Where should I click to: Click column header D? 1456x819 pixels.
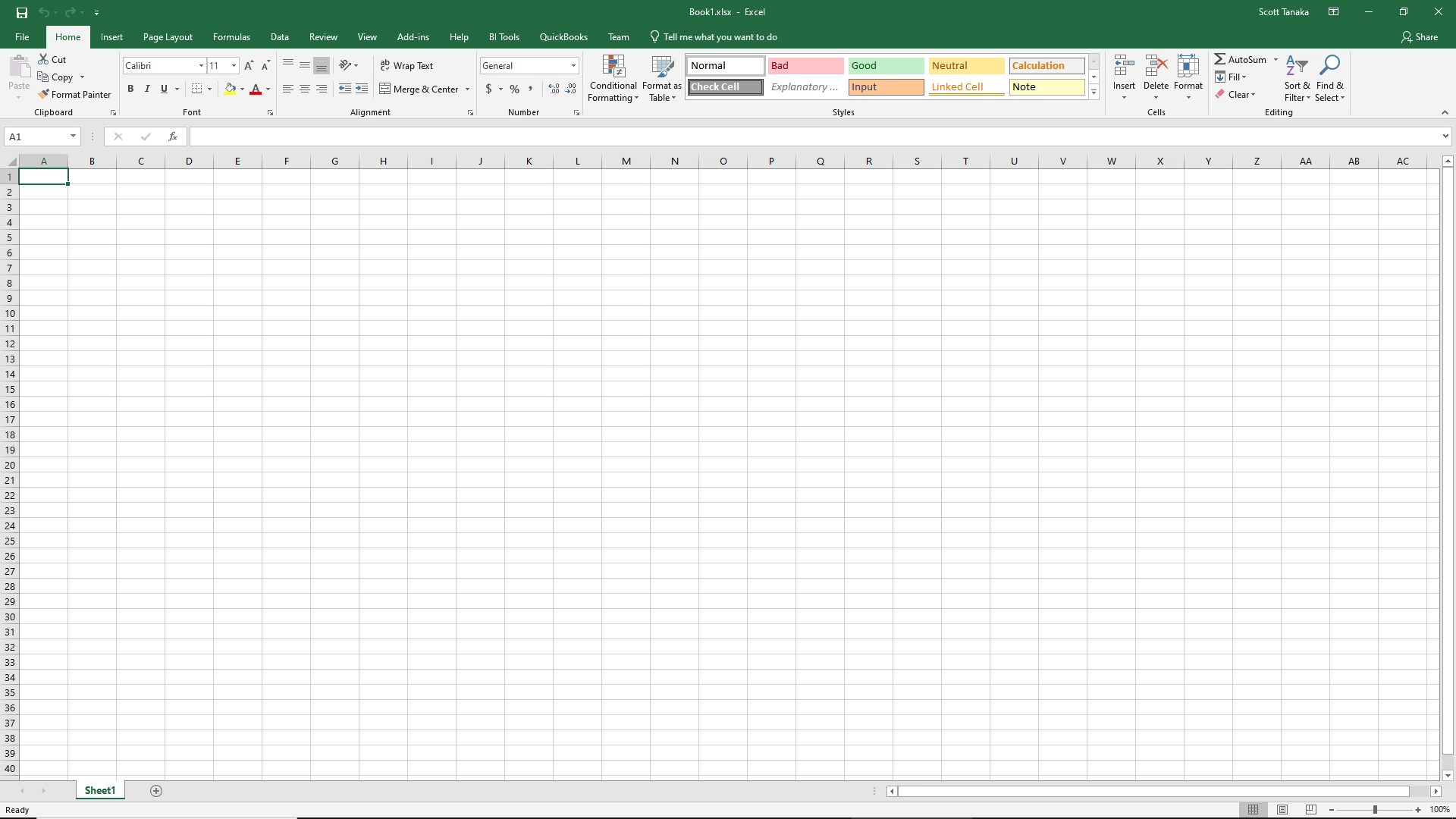tap(189, 161)
